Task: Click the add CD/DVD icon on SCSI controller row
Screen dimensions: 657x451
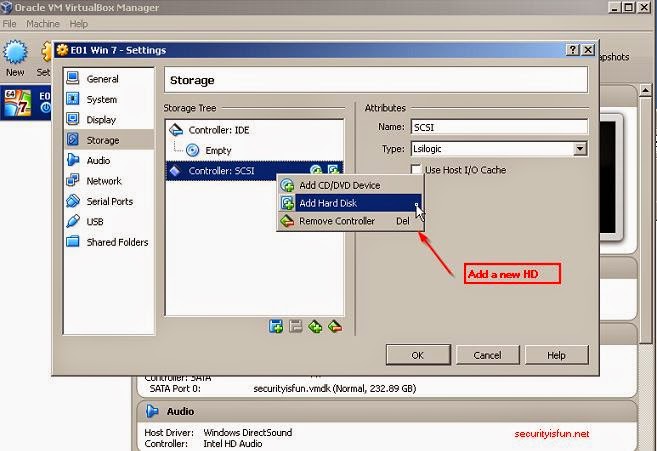Action: 316,169
